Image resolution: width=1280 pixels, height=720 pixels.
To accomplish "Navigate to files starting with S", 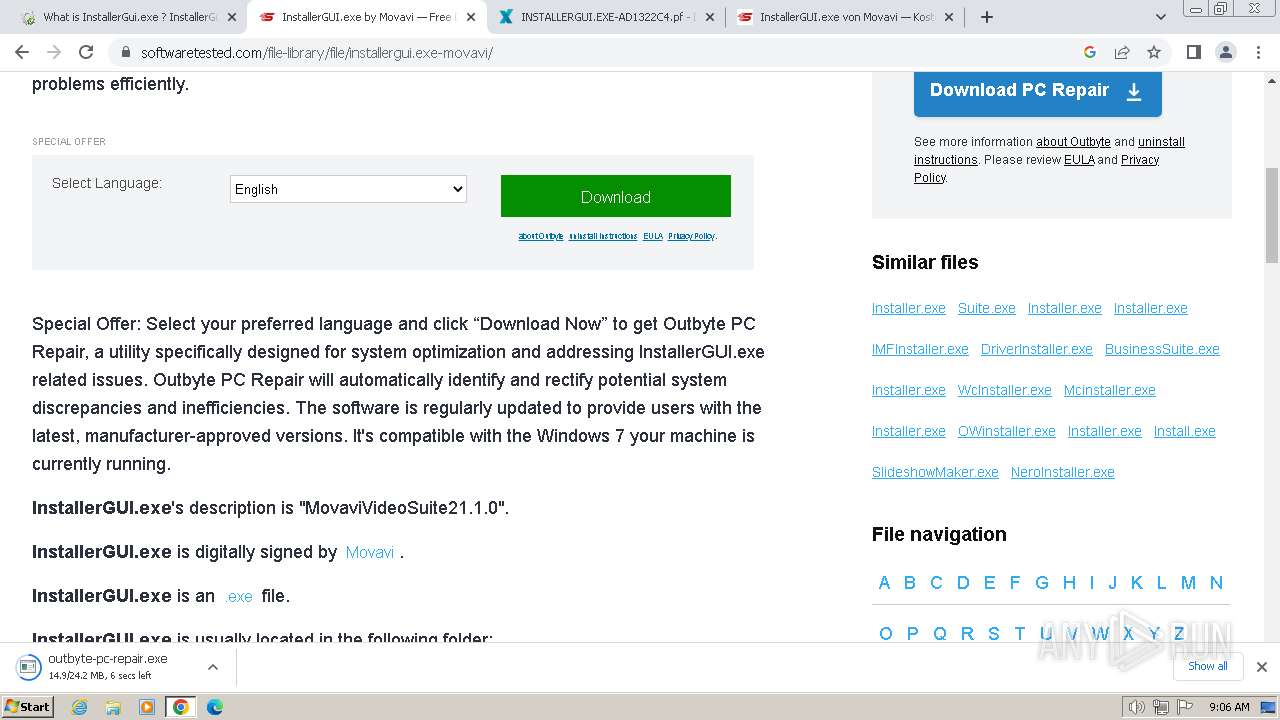I will (994, 634).
